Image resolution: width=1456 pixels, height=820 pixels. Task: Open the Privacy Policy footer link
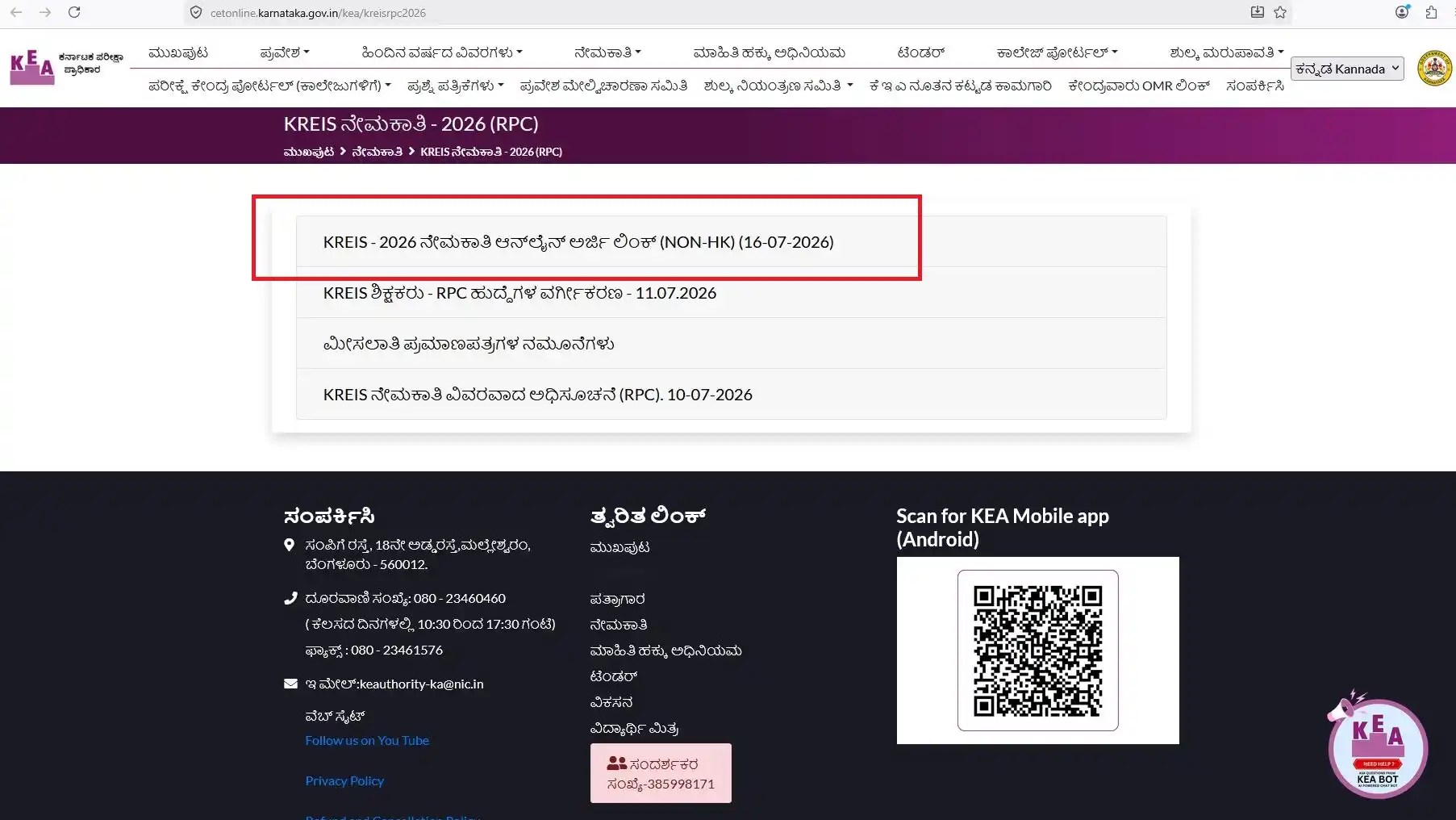pyautogui.click(x=344, y=780)
